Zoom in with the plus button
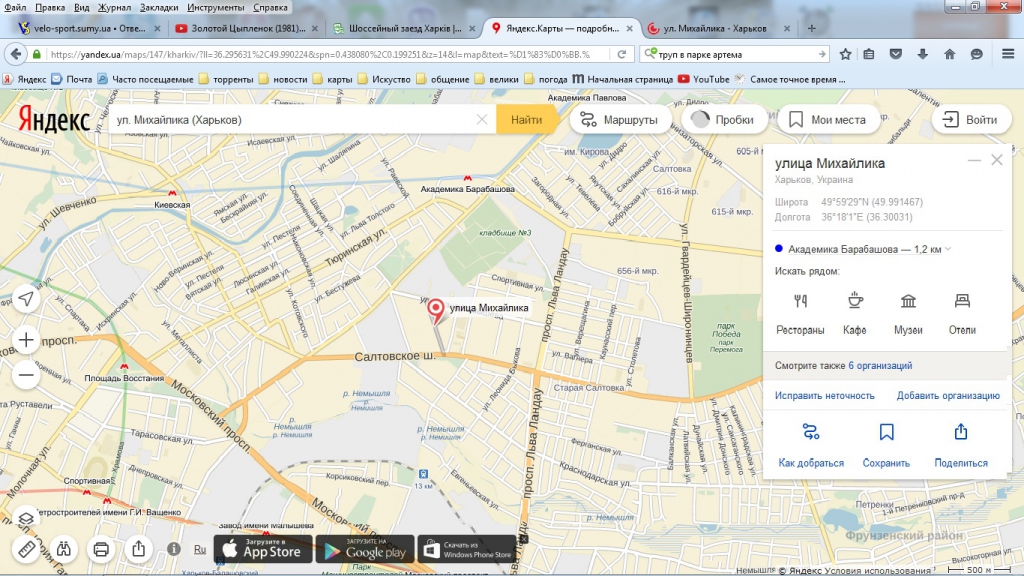 tap(26, 338)
